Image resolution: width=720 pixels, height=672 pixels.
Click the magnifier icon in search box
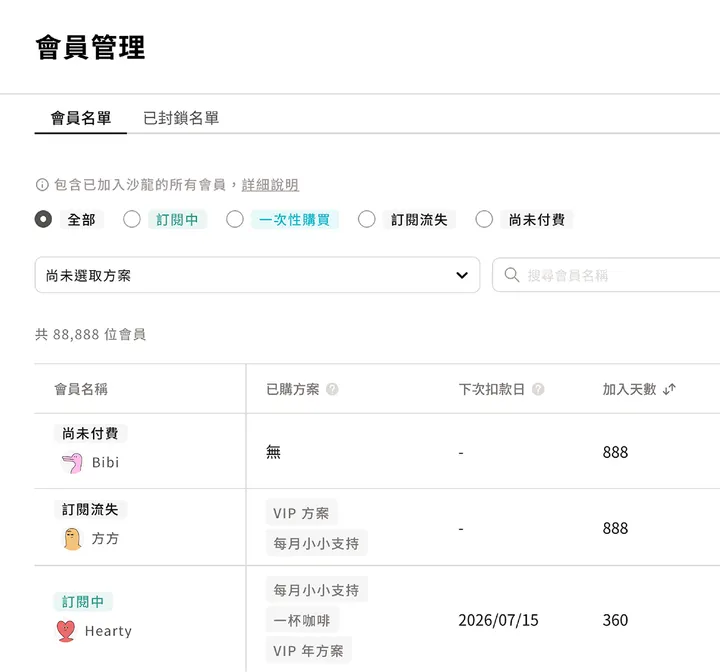coord(512,275)
